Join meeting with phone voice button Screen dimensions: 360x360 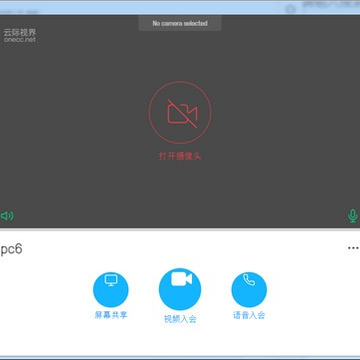coord(249,289)
